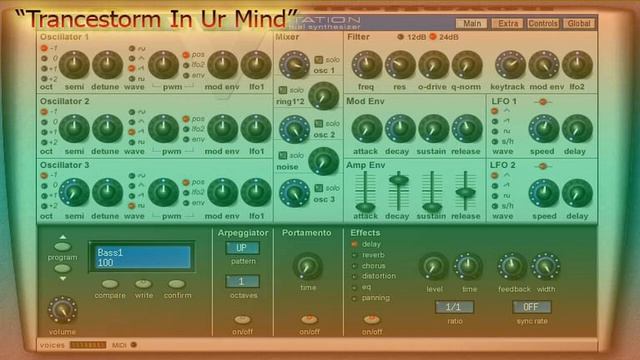Toggle solo for osc 1 in Mixer

pyautogui.click(x=318, y=60)
